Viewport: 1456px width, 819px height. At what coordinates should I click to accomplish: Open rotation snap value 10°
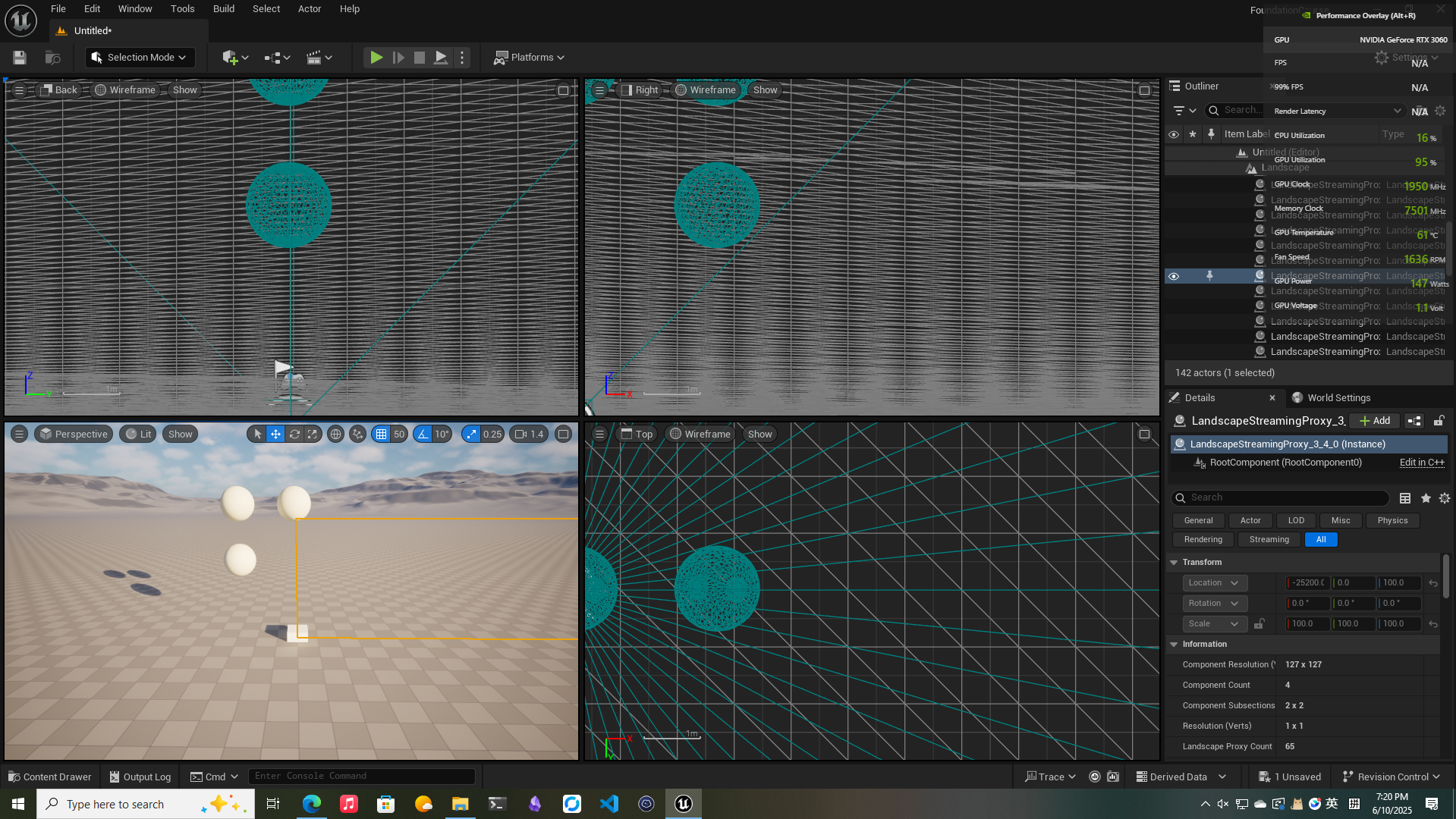[442, 435]
